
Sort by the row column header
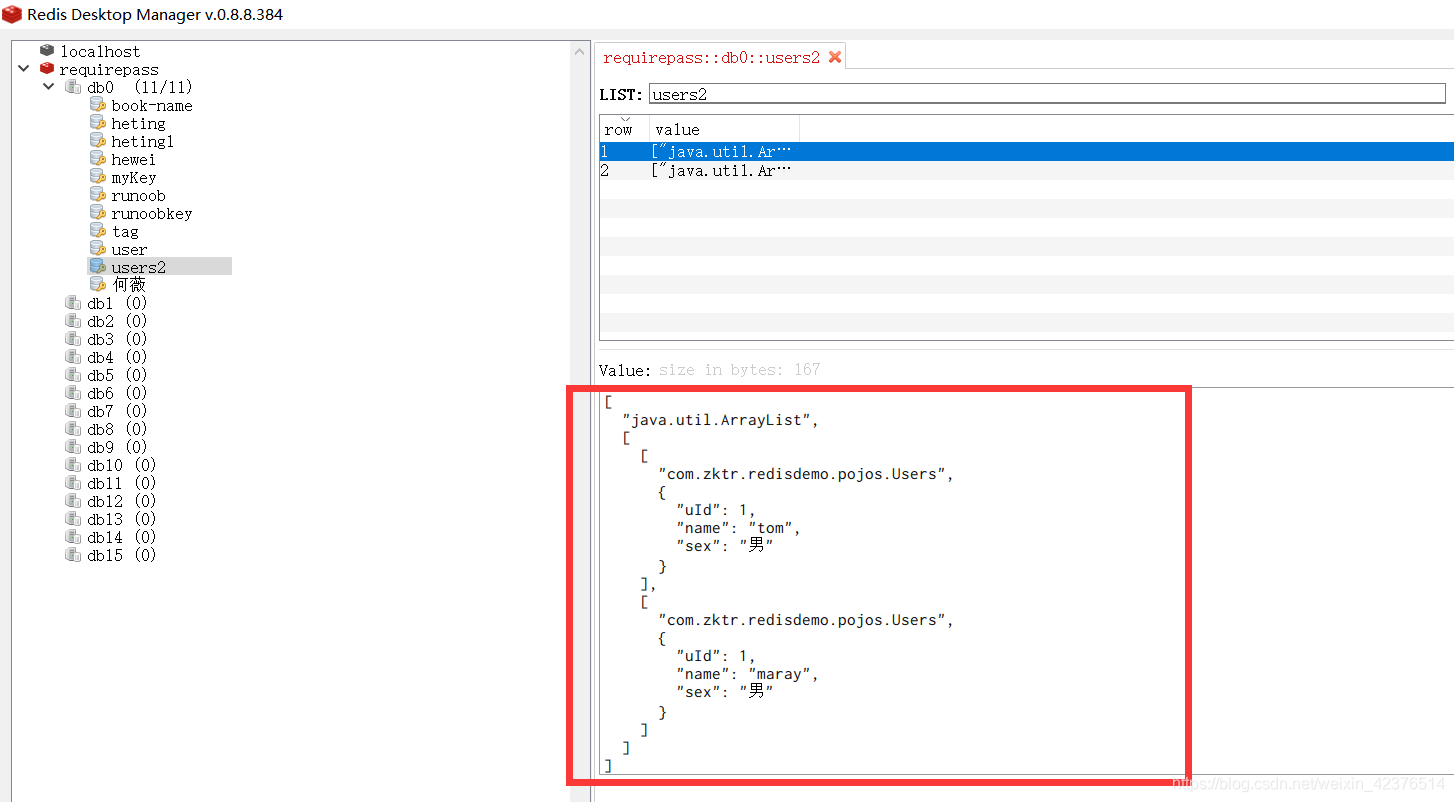tap(624, 128)
